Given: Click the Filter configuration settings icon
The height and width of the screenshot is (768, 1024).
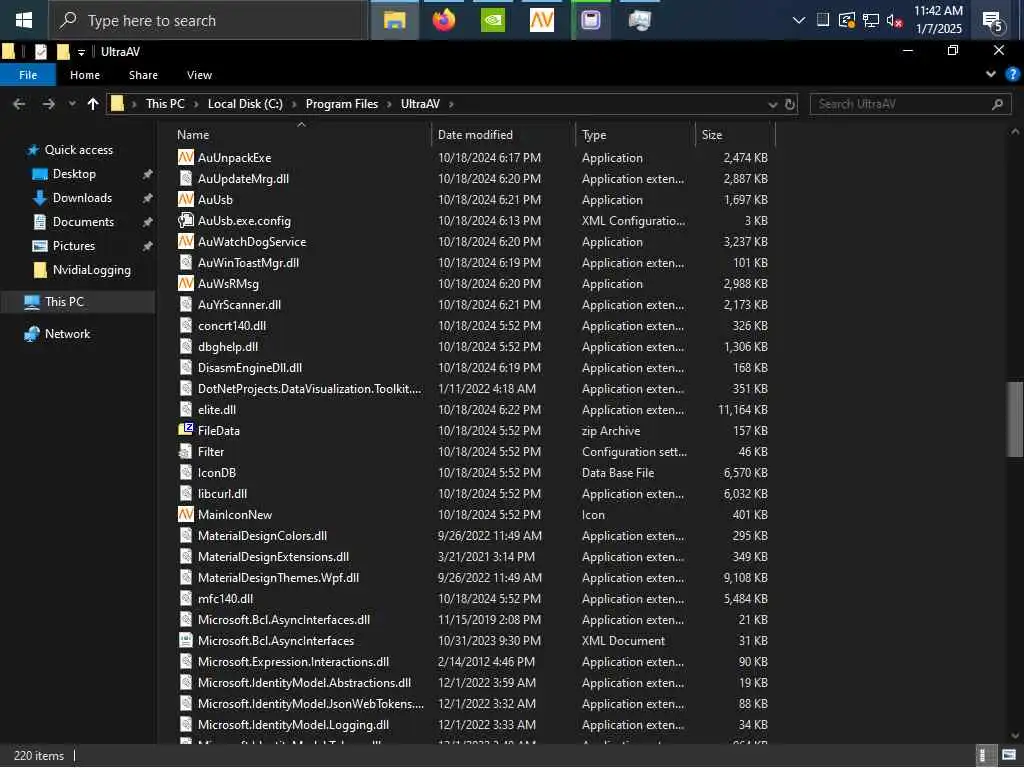Looking at the screenshot, I should 186,451.
